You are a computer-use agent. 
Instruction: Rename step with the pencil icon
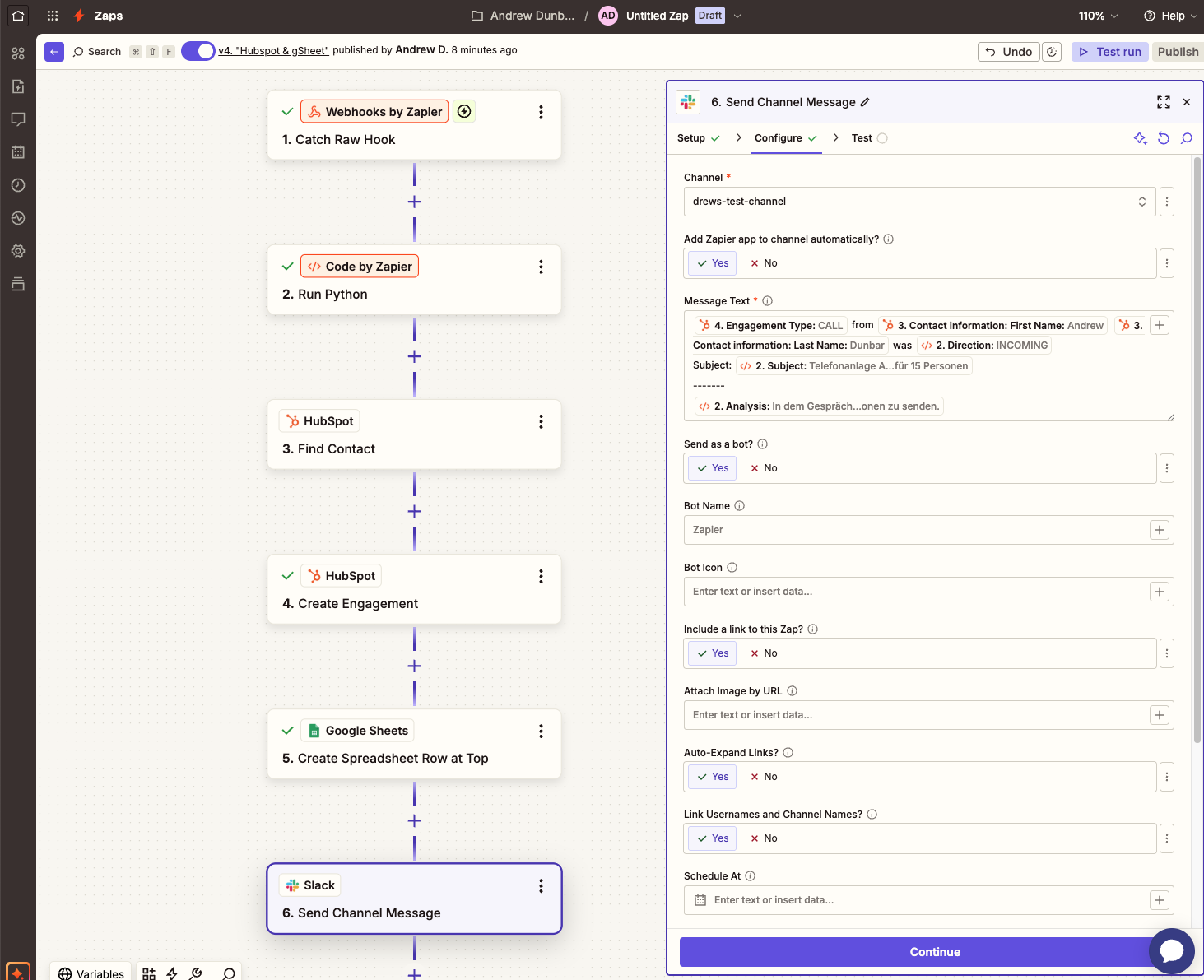[x=865, y=102]
